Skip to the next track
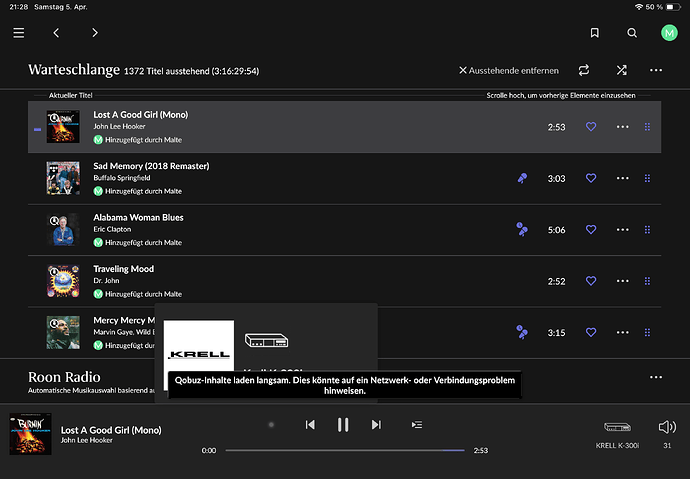The height and width of the screenshot is (479, 690). (x=376, y=424)
